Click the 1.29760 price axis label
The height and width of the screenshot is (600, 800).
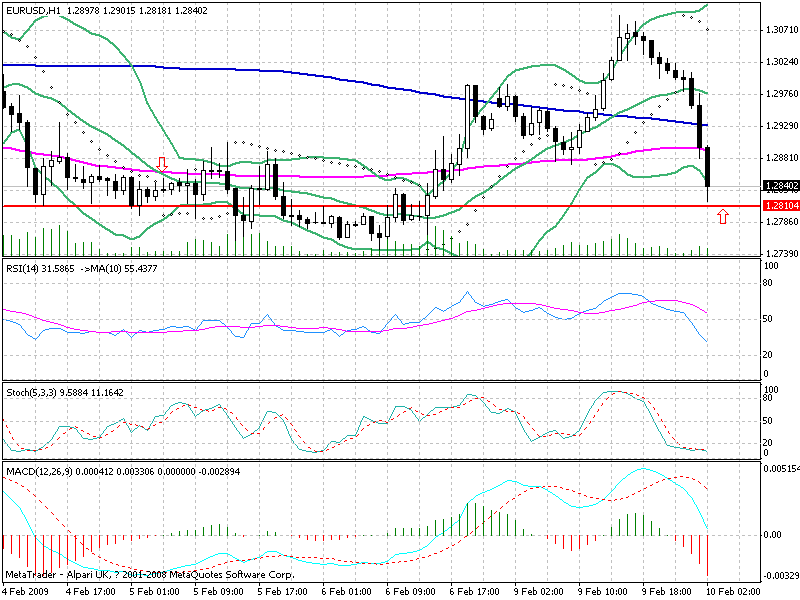coord(782,94)
